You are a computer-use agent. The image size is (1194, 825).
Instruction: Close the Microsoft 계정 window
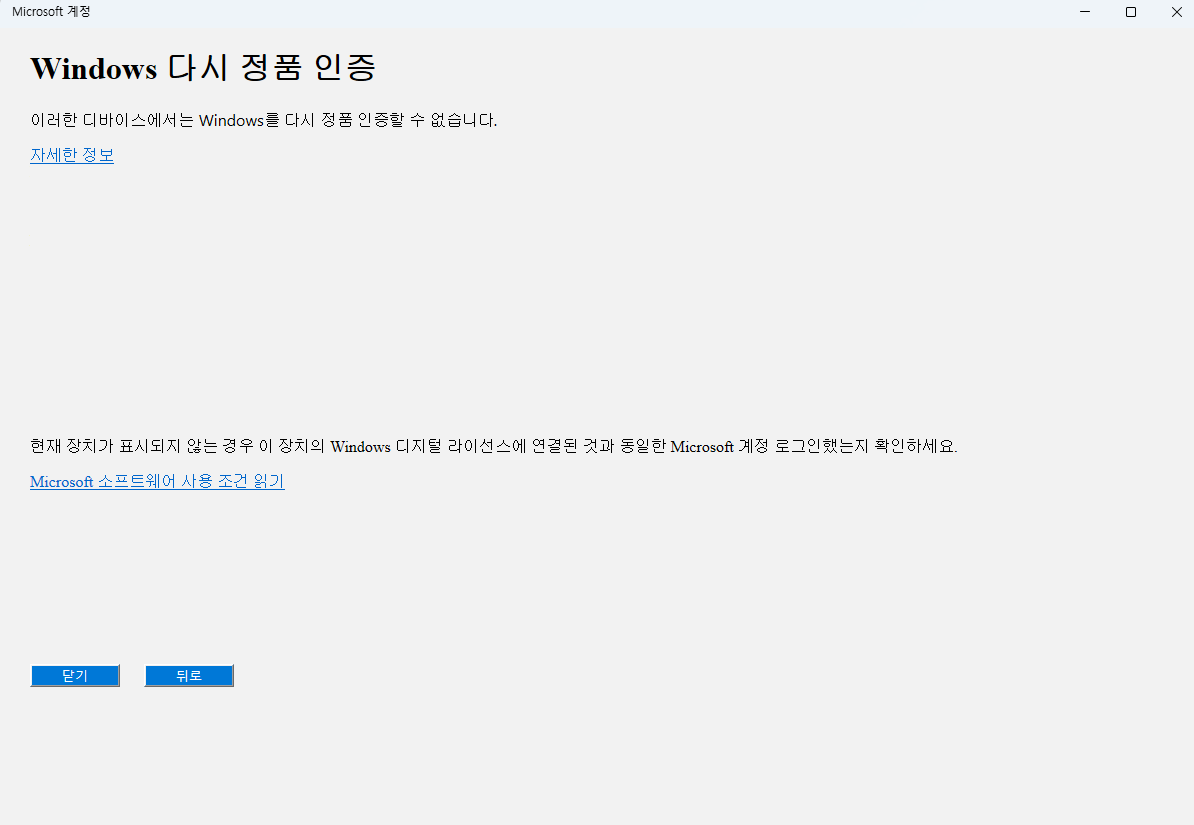pos(1176,12)
